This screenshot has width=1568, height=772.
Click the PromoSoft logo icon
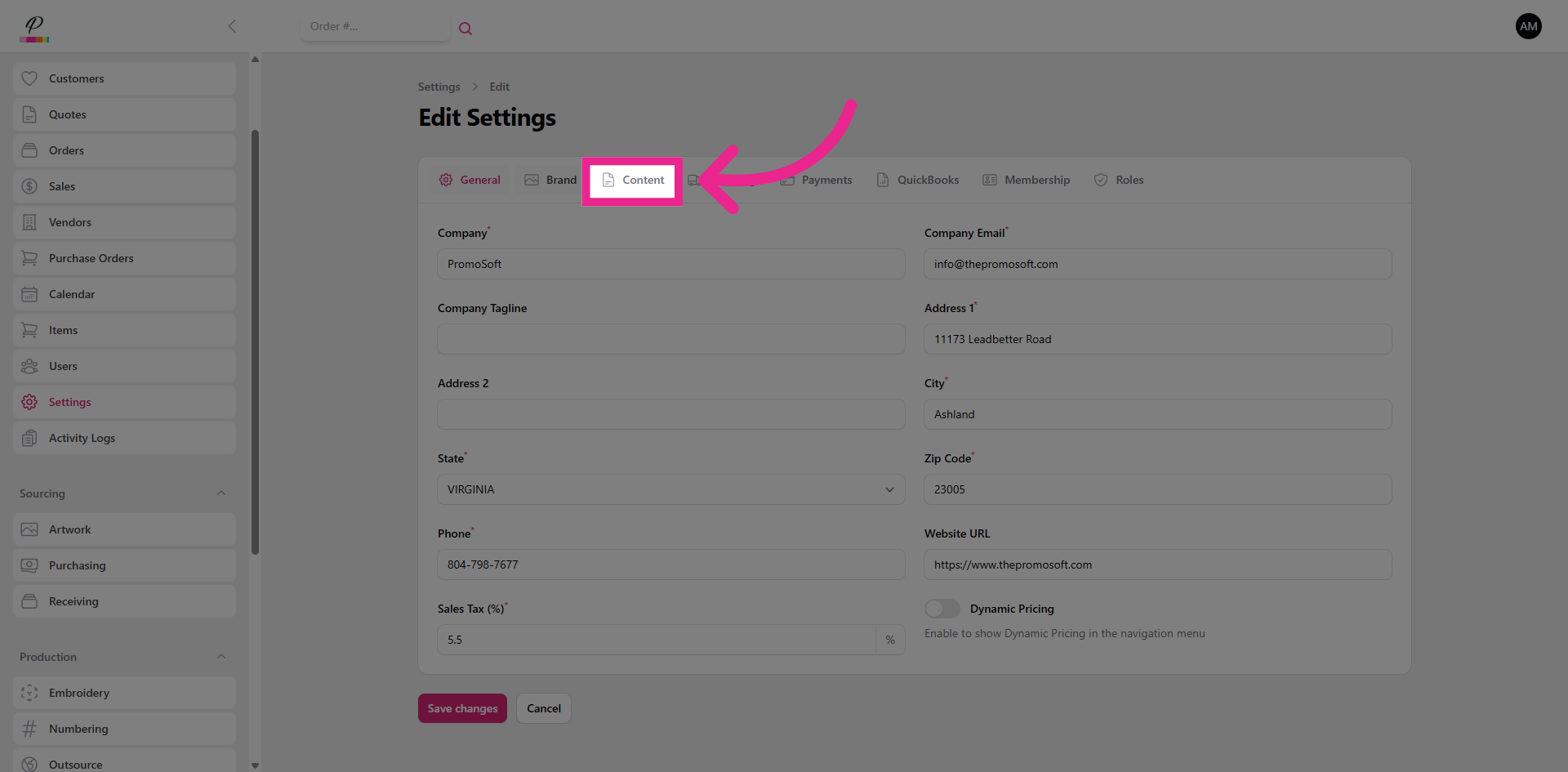[x=34, y=29]
